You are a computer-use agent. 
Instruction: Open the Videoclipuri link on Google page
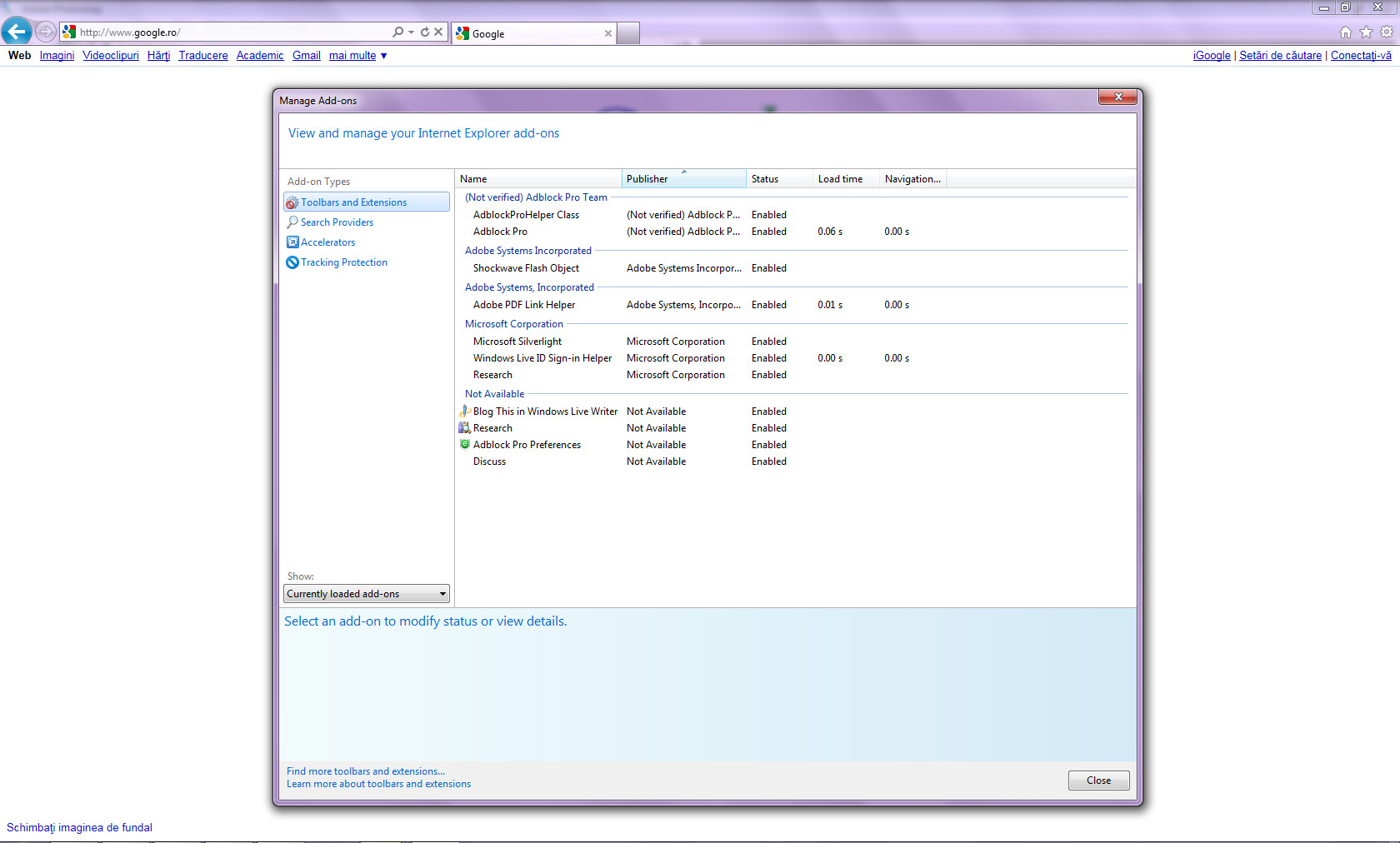[x=111, y=56]
